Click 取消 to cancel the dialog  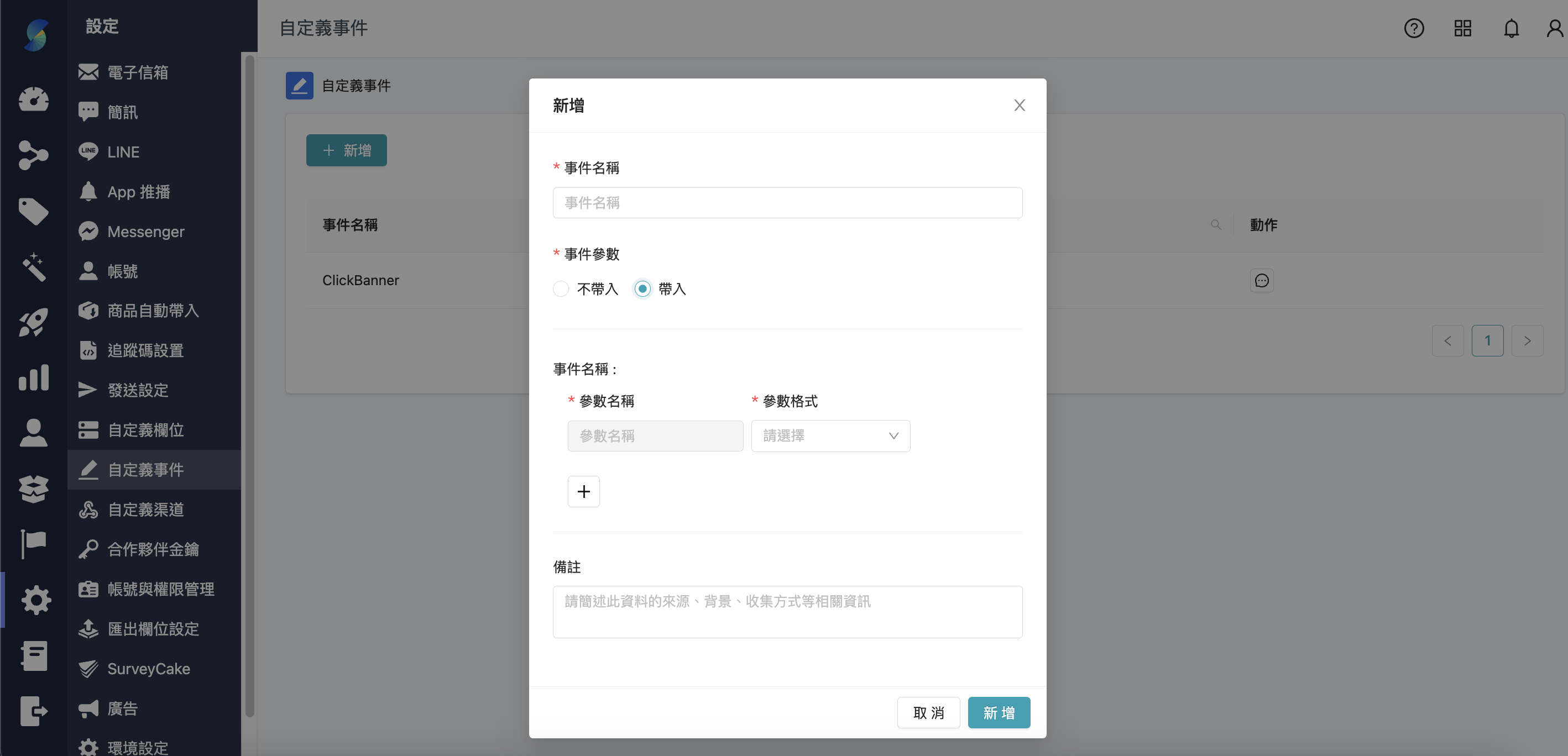point(928,712)
